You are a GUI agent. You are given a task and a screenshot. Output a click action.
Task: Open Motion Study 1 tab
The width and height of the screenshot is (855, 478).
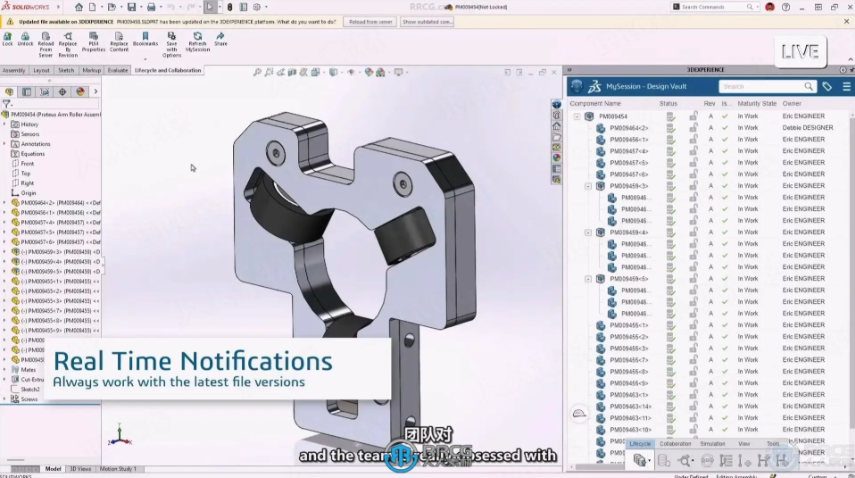pyautogui.click(x=118, y=469)
